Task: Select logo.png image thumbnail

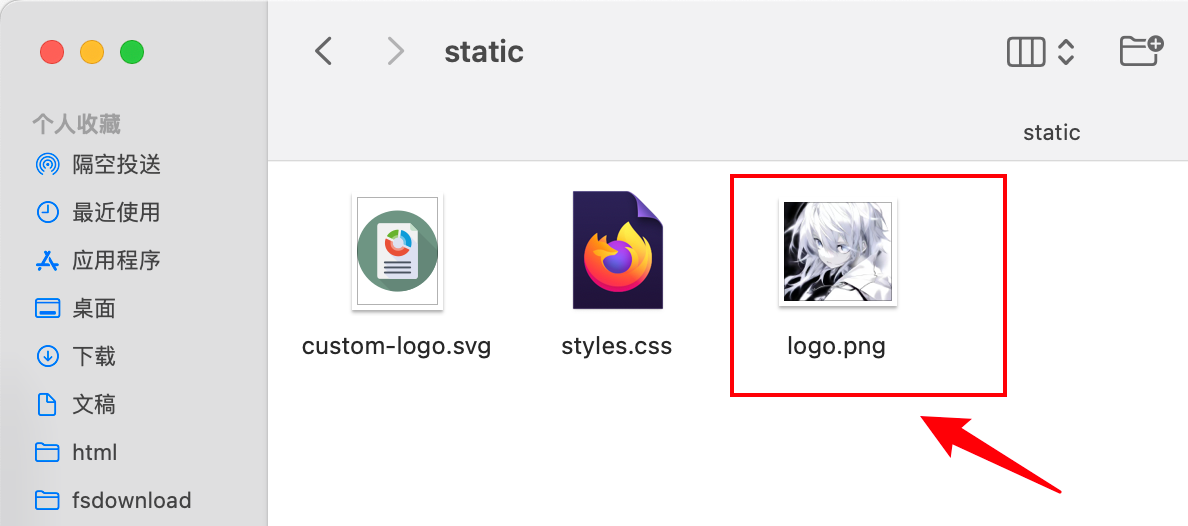Action: pyautogui.click(x=837, y=251)
